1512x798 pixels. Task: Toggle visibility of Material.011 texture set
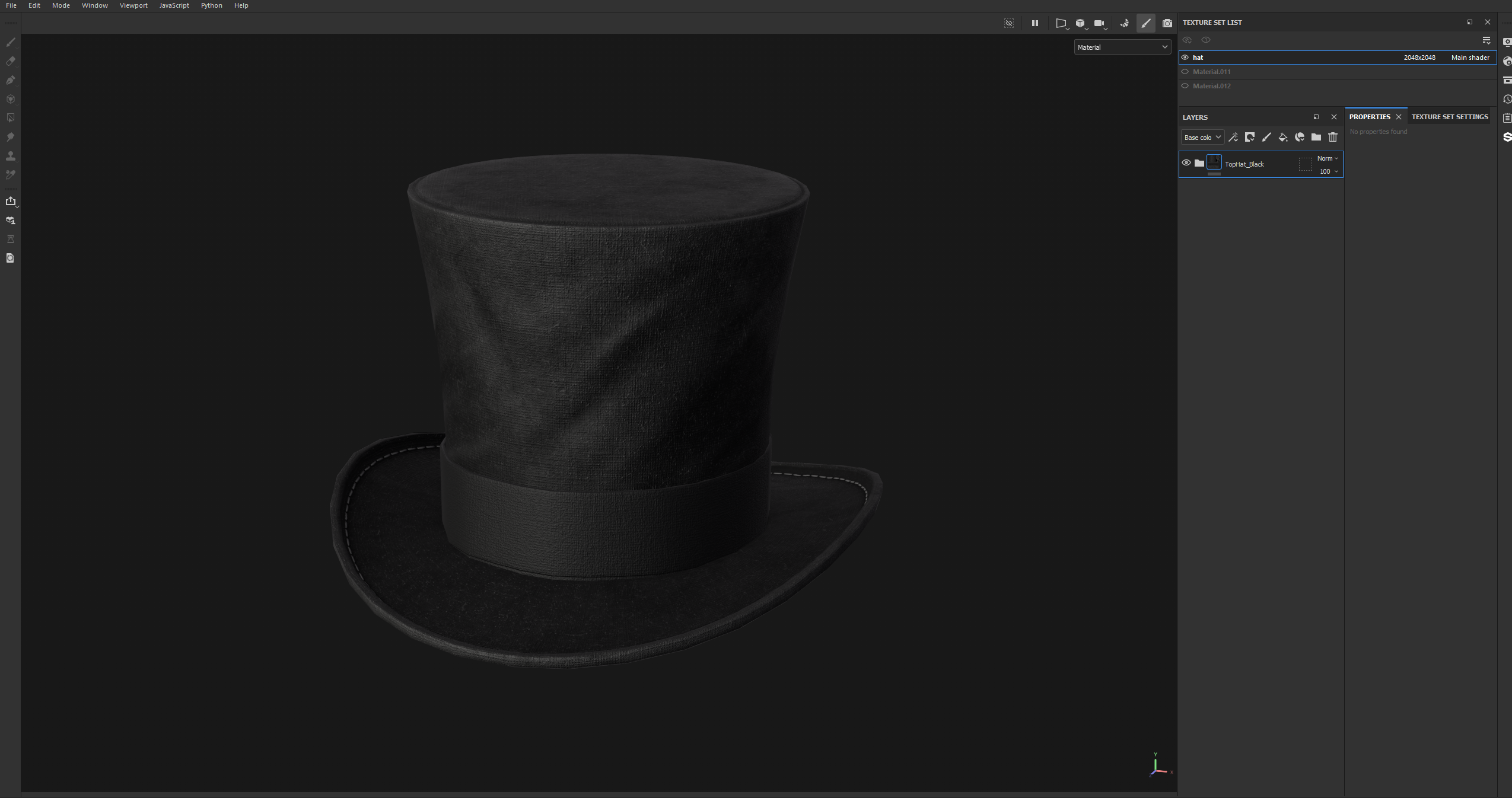1185,72
